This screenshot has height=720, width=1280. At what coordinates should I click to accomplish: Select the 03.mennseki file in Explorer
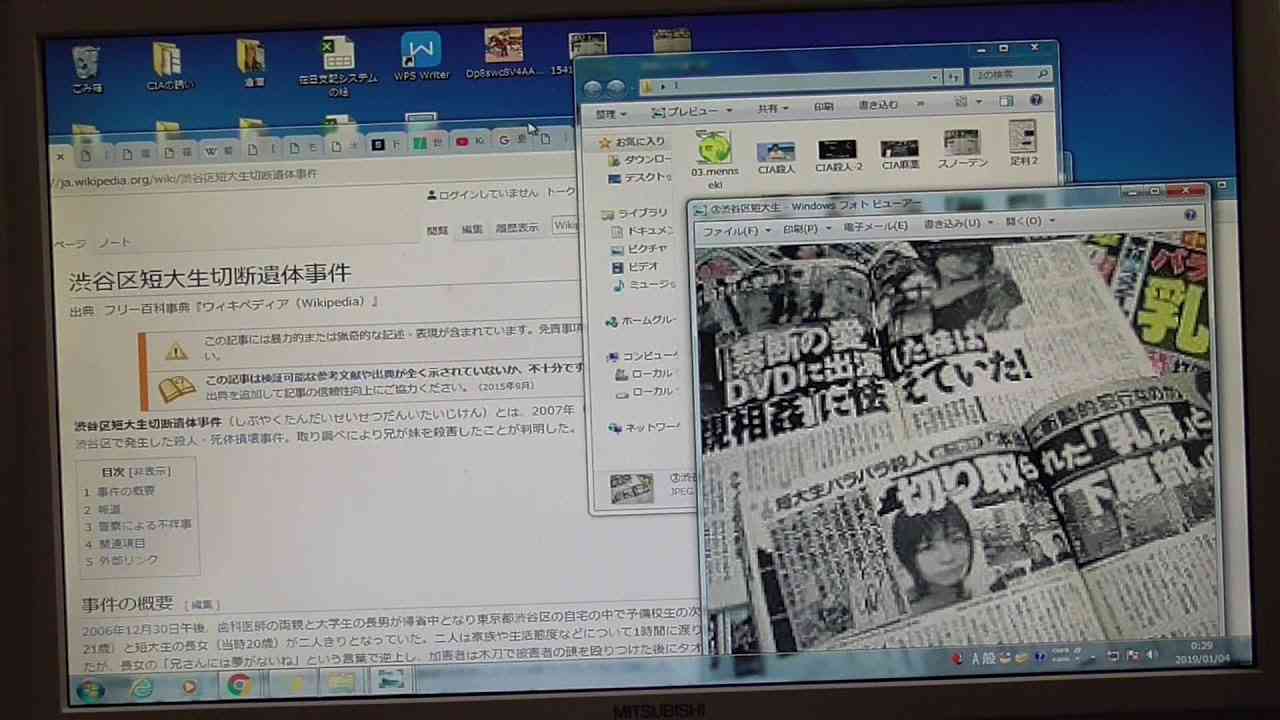pos(714,160)
